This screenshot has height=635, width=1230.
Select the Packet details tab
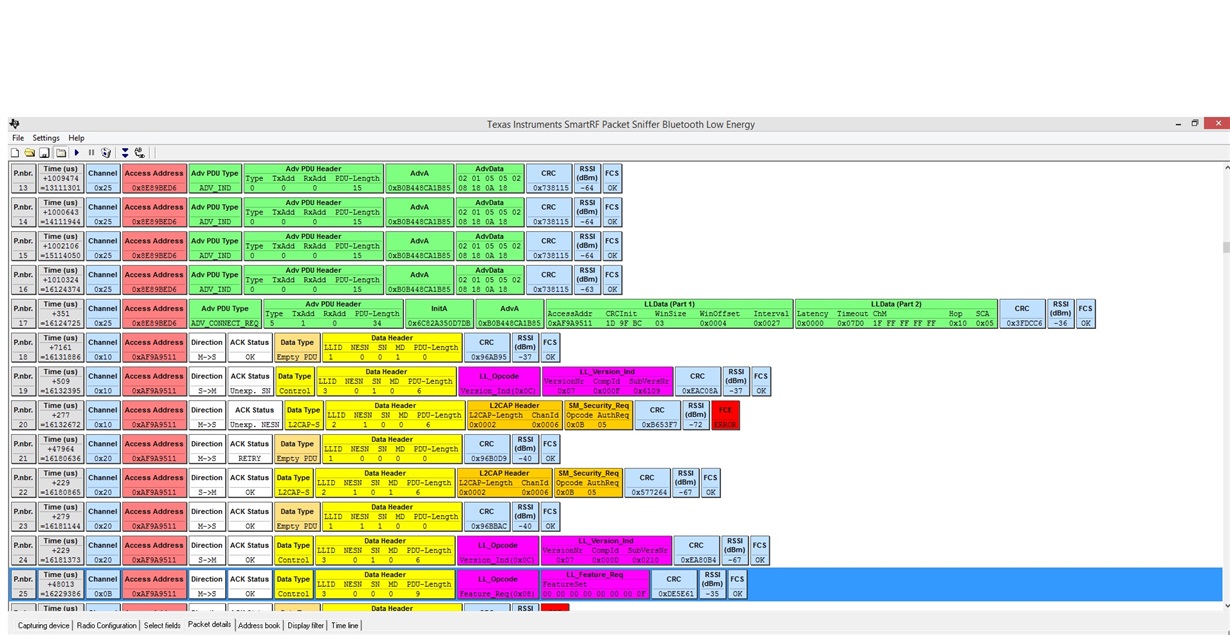coord(210,625)
